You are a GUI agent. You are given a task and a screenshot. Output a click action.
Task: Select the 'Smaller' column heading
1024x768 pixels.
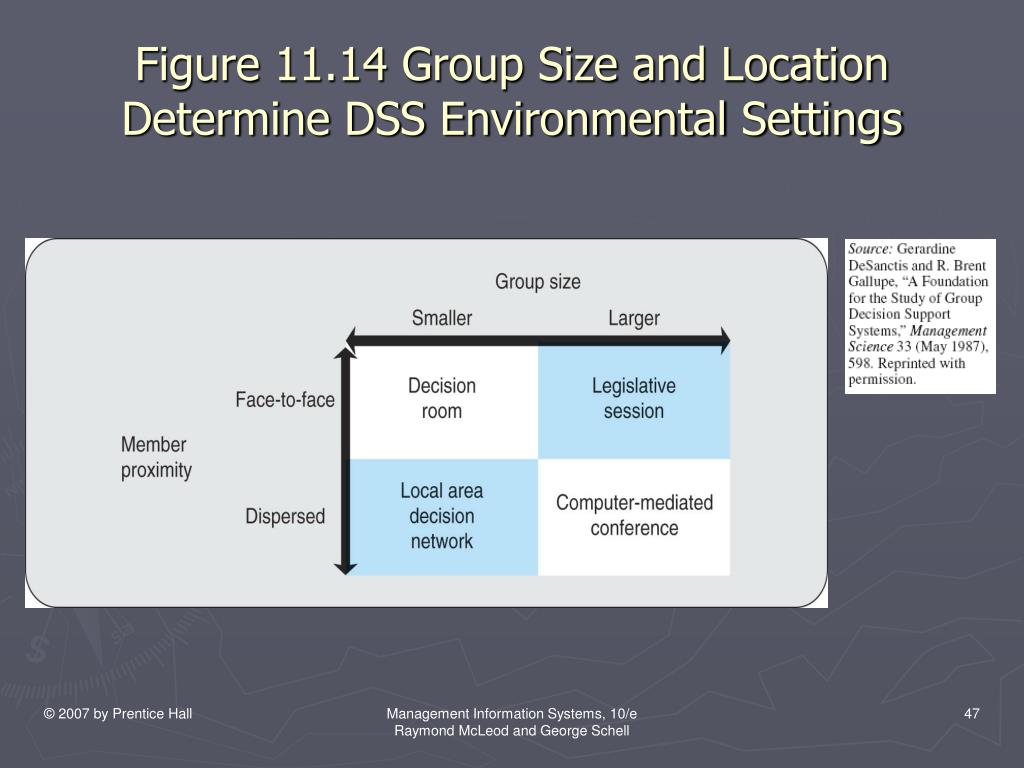coord(441,318)
